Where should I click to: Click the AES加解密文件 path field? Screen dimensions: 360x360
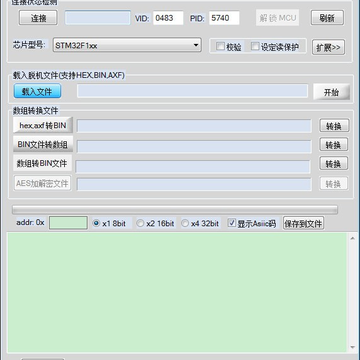click(194, 184)
